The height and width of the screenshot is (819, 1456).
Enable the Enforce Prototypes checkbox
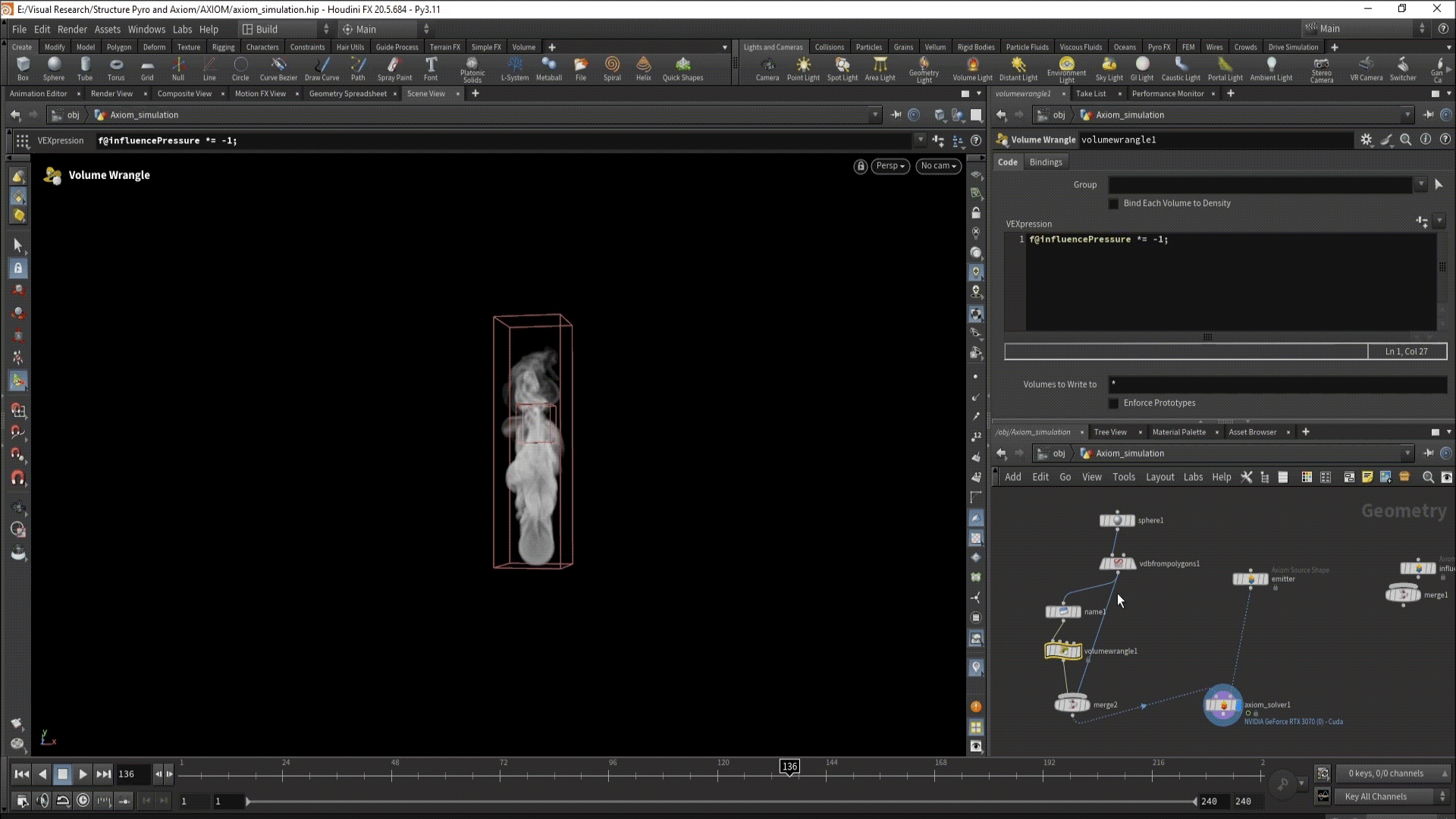click(x=1113, y=403)
